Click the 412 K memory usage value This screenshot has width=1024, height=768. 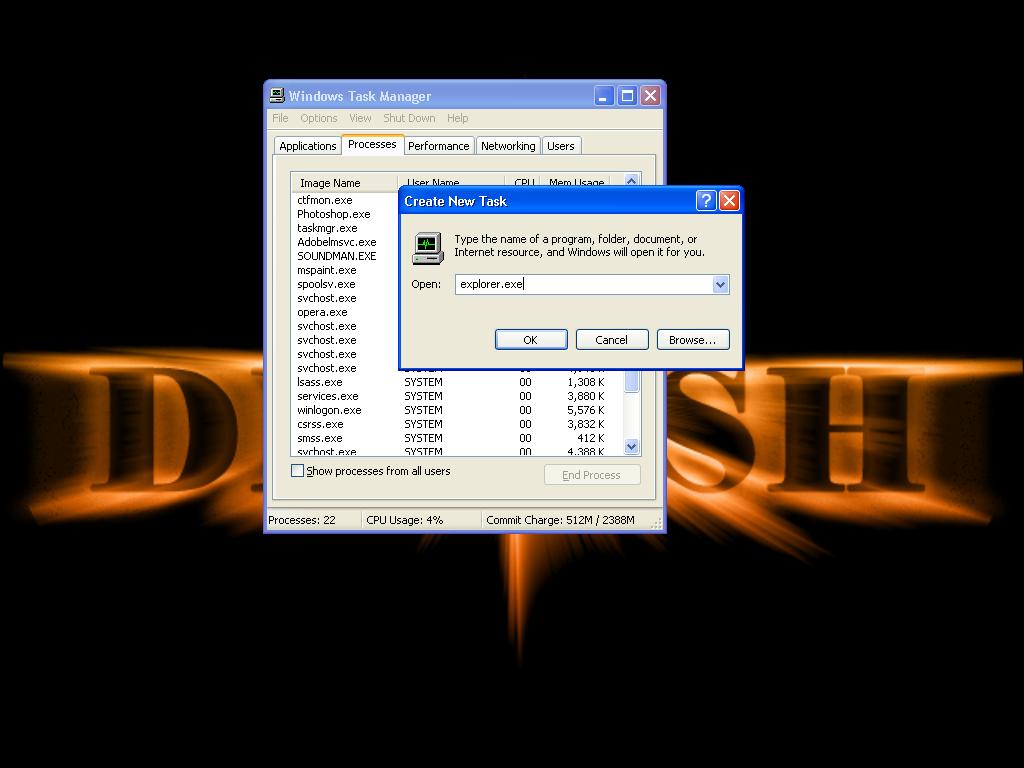click(x=590, y=438)
